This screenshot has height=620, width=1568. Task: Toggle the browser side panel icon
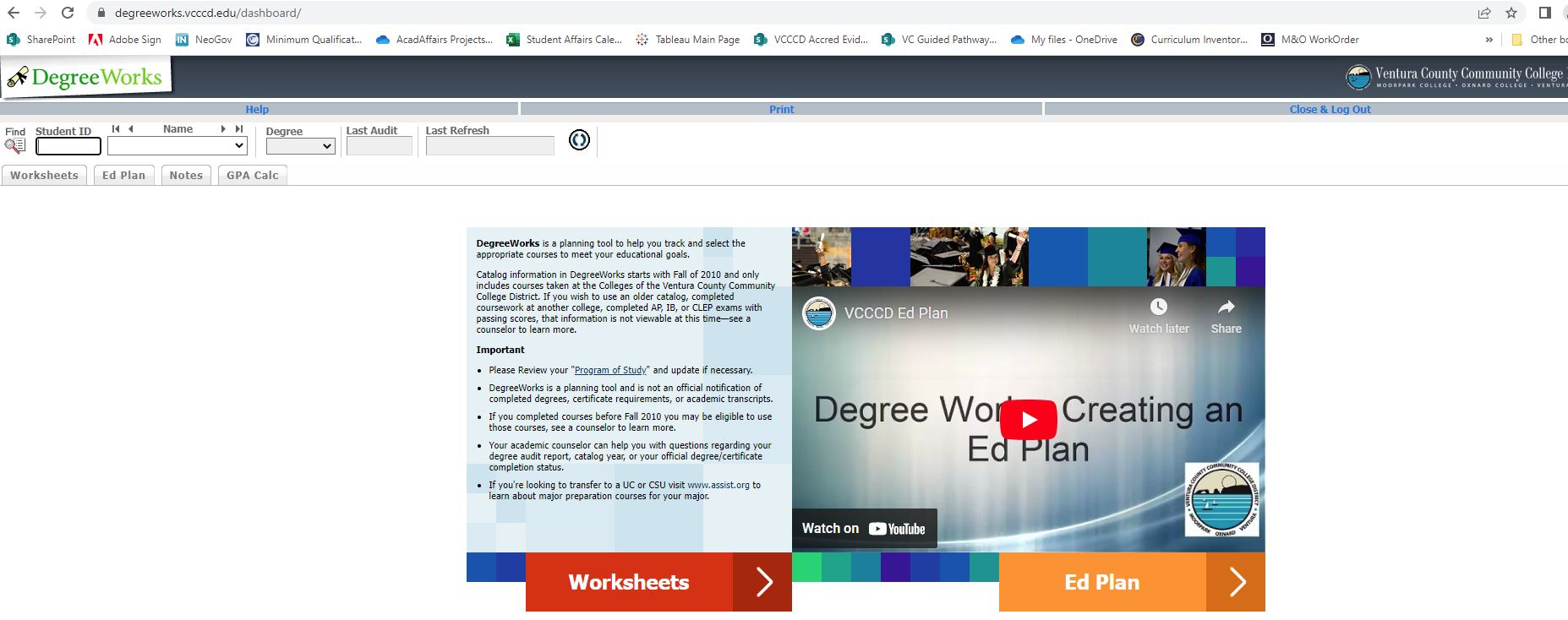tap(1544, 13)
